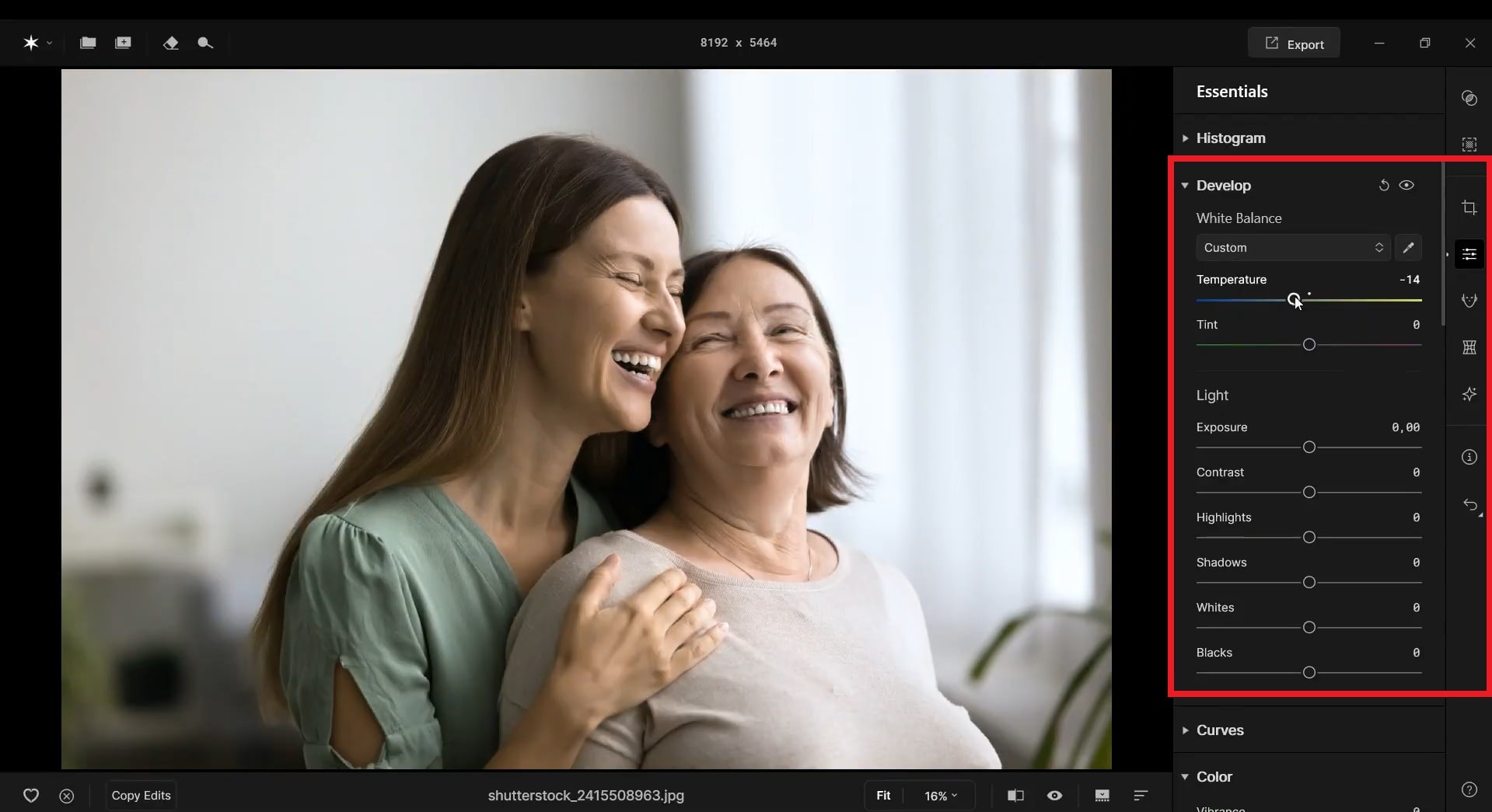Screen dimensions: 1492x812
Task: Click the Shadows slider handle
Action: click(1309, 583)
